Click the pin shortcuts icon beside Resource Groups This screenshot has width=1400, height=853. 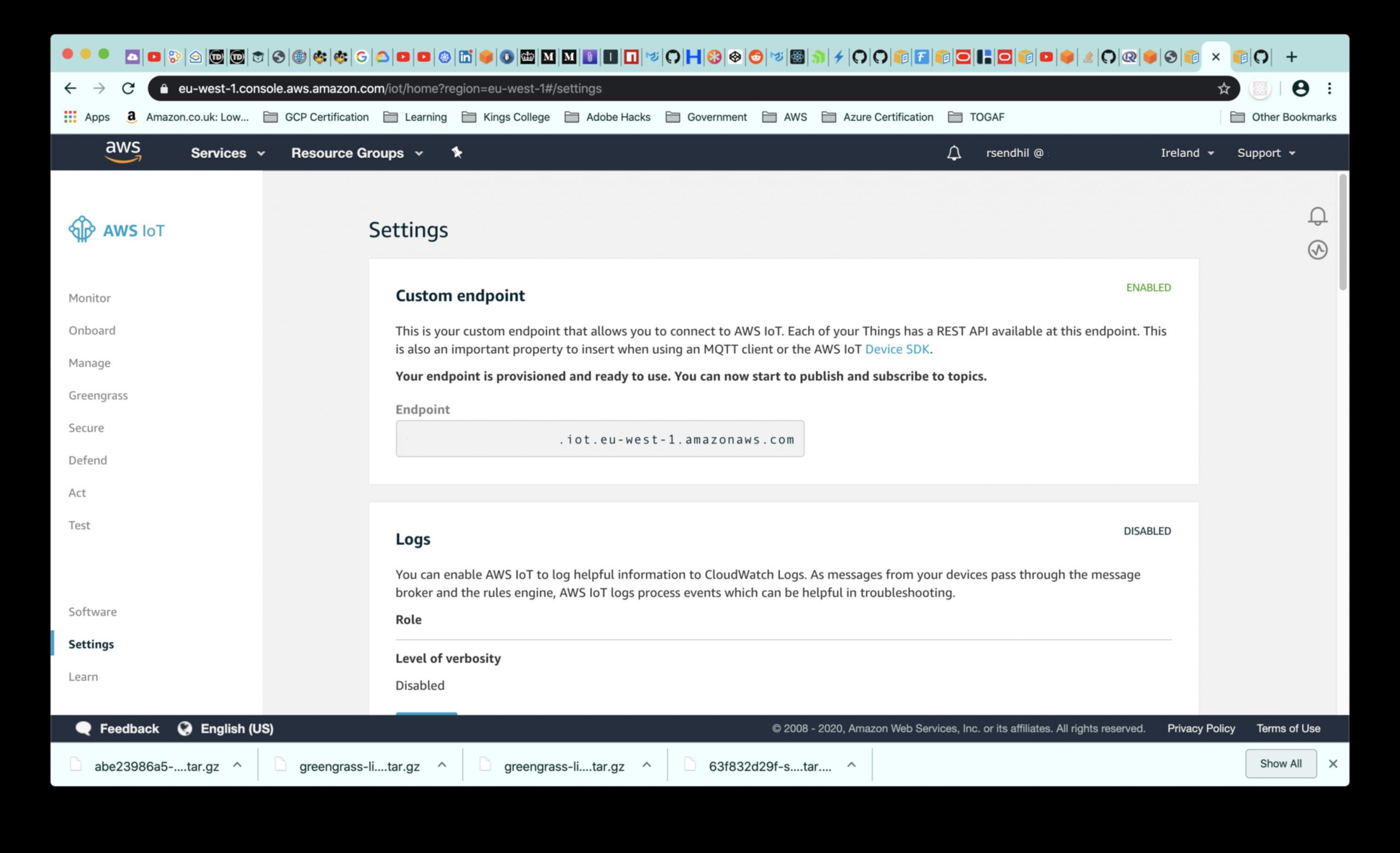pyautogui.click(x=457, y=152)
